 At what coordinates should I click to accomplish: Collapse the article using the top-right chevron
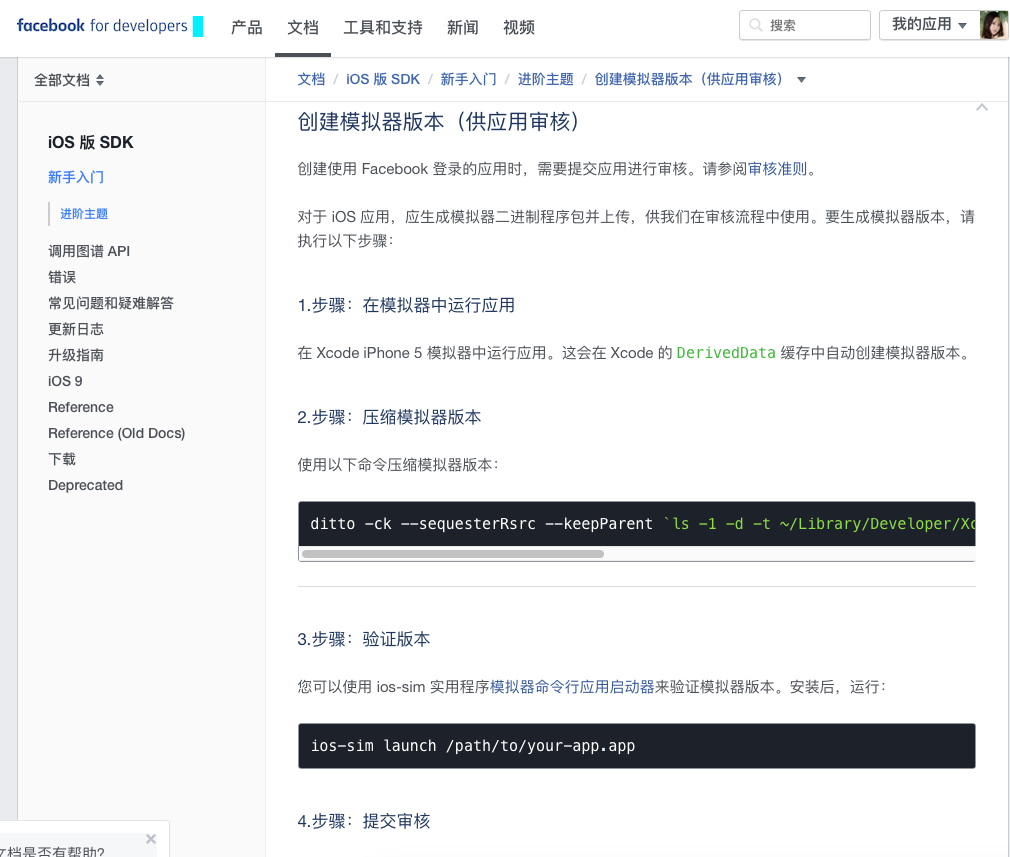tap(981, 106)
